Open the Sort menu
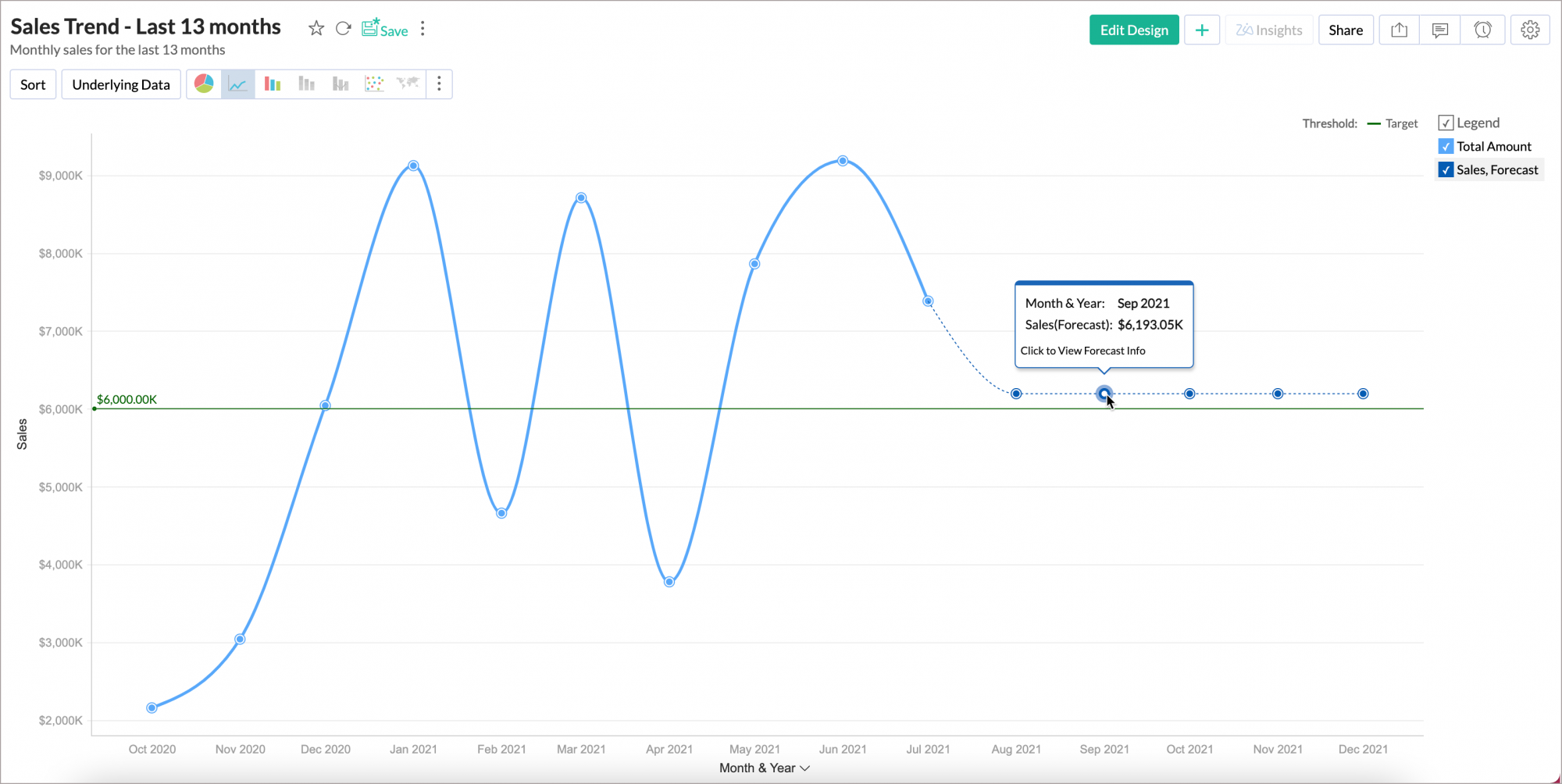 [x=33, y=84]
